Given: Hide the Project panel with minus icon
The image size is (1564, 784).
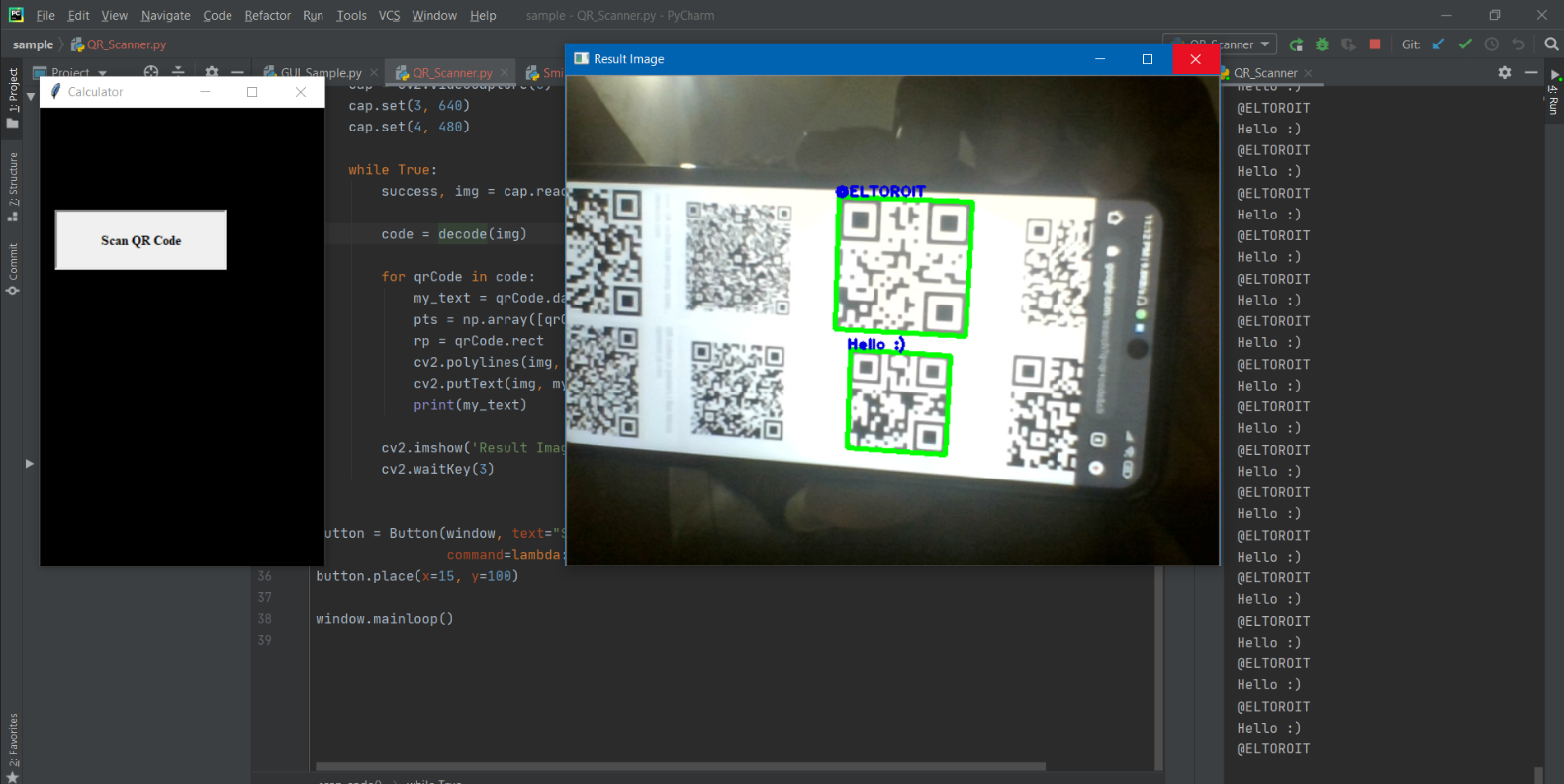Looking at the screenshot, I should tap(237, 72).
